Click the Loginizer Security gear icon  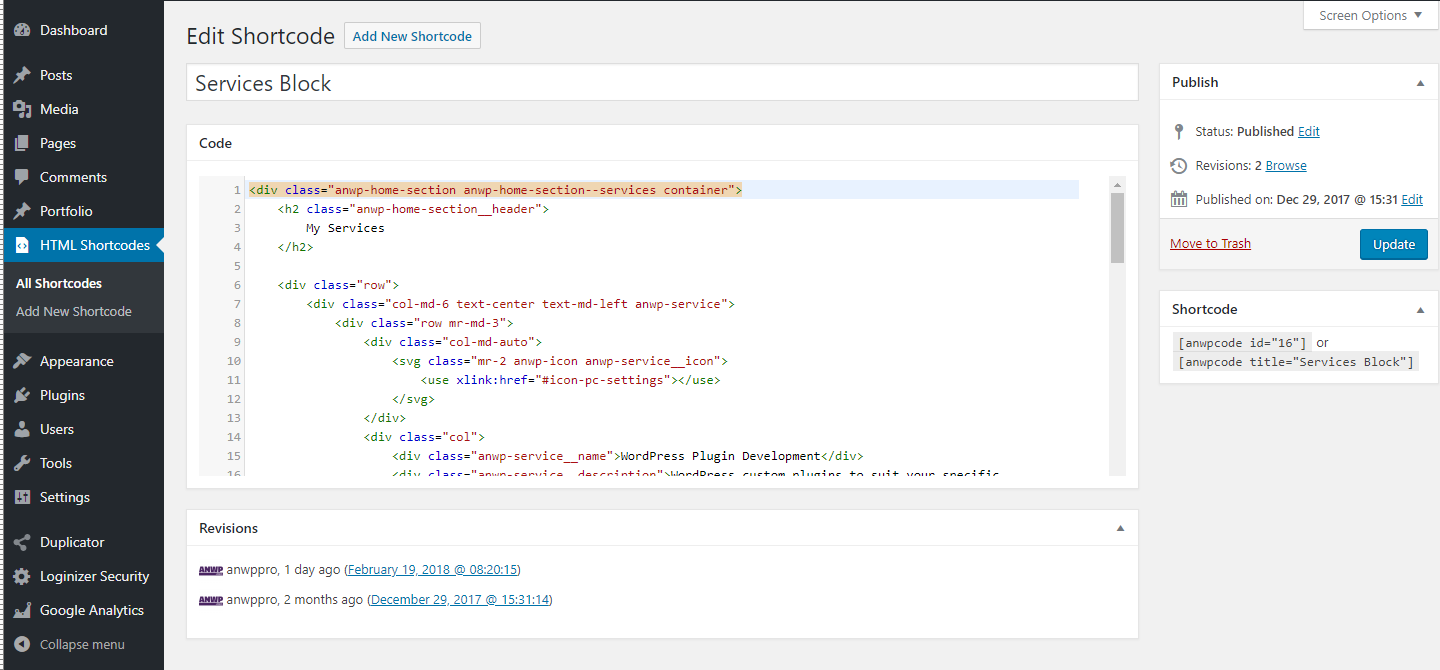pos(22,576)
